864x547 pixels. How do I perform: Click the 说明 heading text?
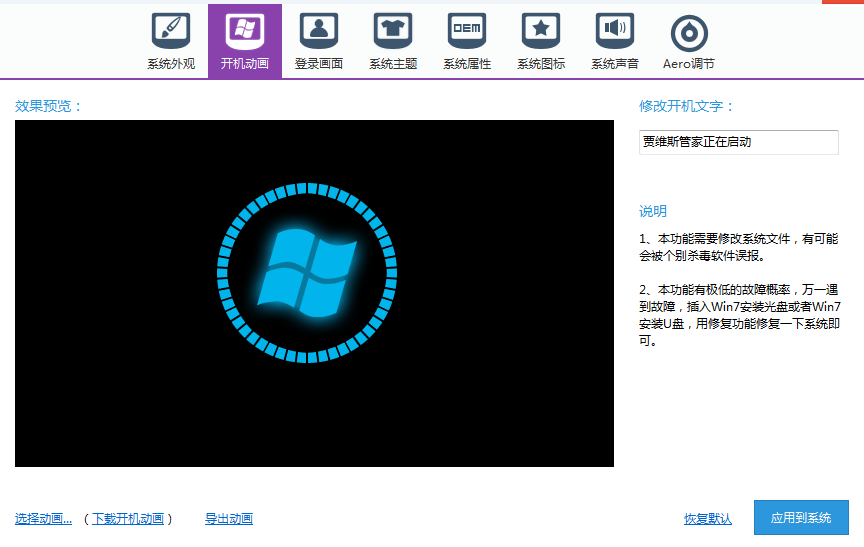click(652, 211)
